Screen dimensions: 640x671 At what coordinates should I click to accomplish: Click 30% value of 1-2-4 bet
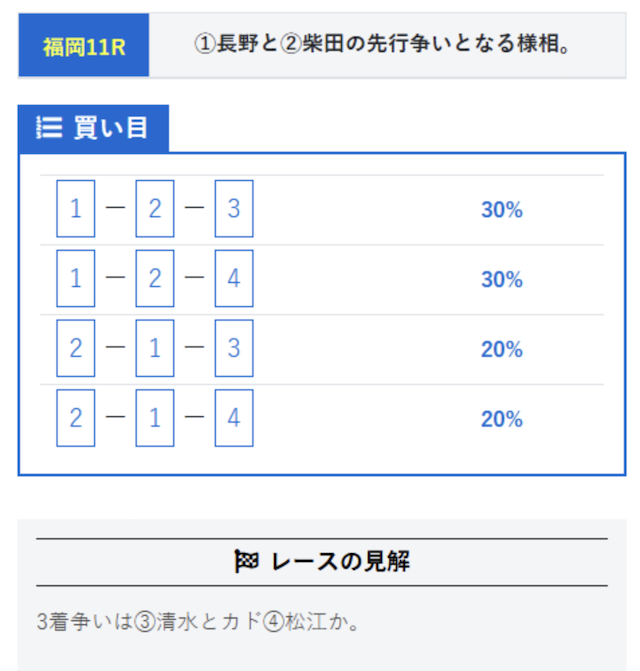tap(502, 279)
